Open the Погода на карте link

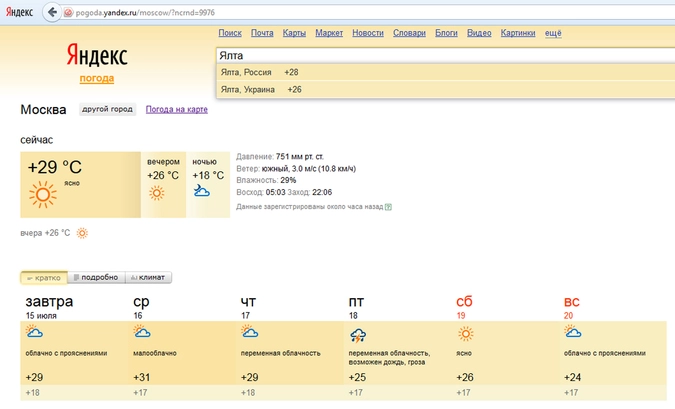[176, 109]
